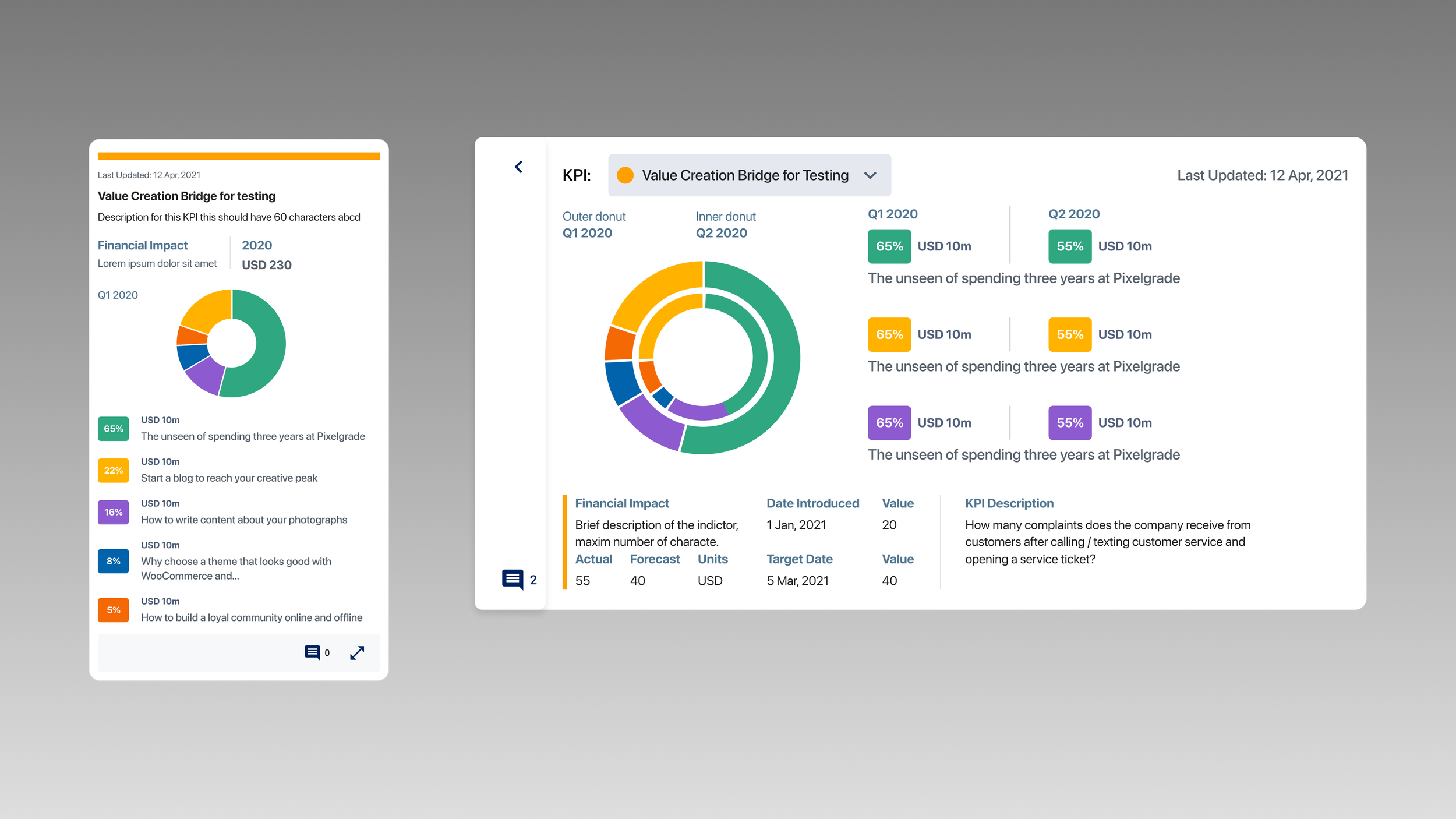1456x819 pixels.
Task: Click the yellow 22% legend badge
Action: tap(113, 471)
